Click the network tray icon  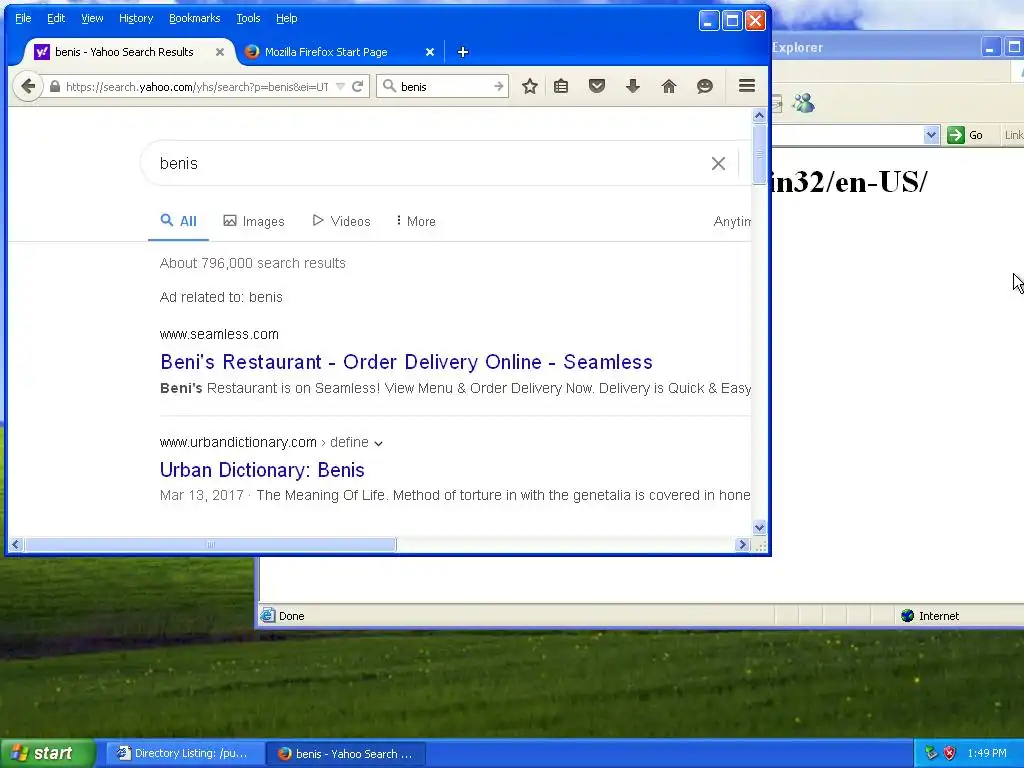click(x=931, y=753)
